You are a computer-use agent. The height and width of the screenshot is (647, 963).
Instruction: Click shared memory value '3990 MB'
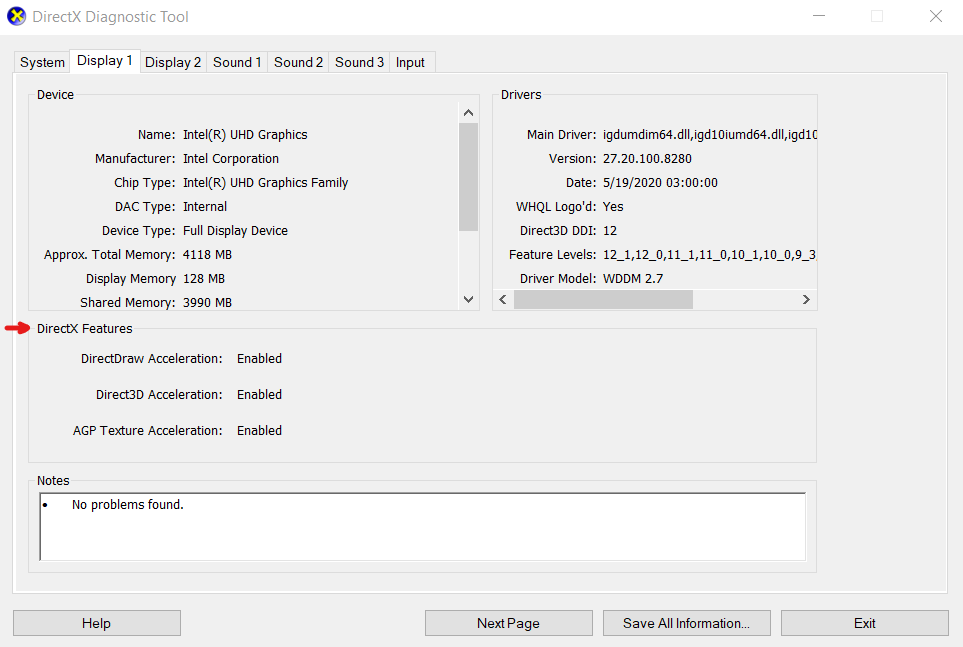(x=207, y=302)
